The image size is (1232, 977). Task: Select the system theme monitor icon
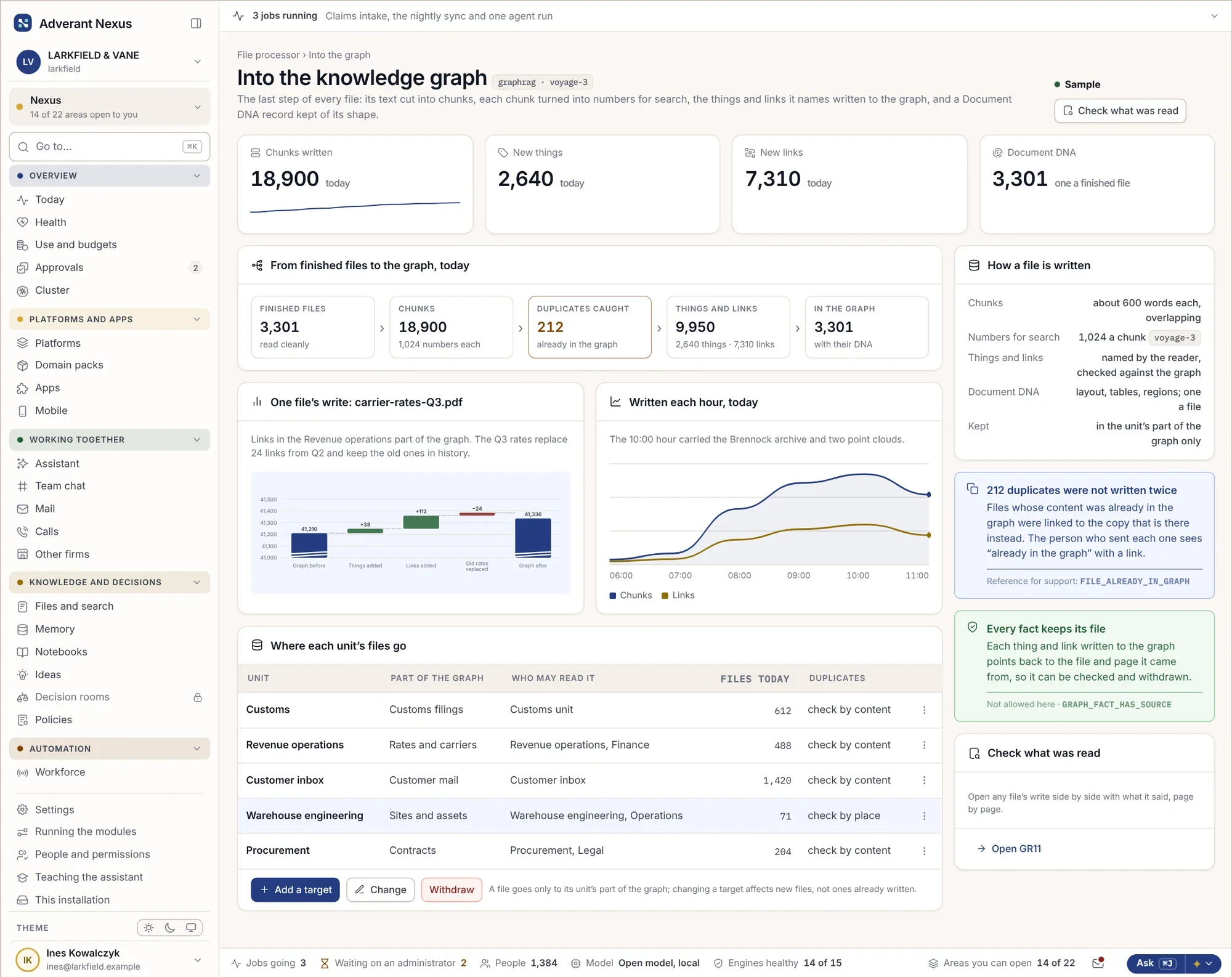coord(191,928)
